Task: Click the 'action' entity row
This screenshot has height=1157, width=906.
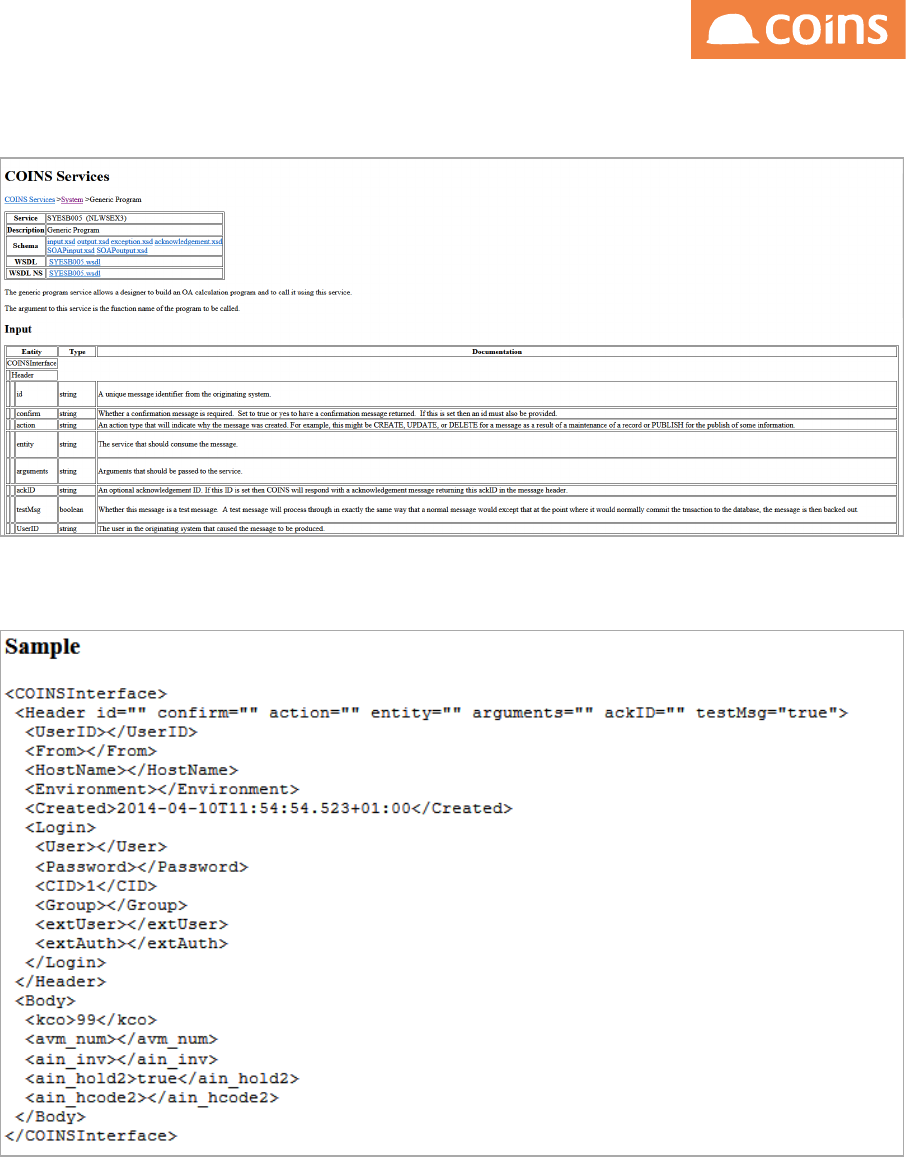Action: (x=452, y=425)
